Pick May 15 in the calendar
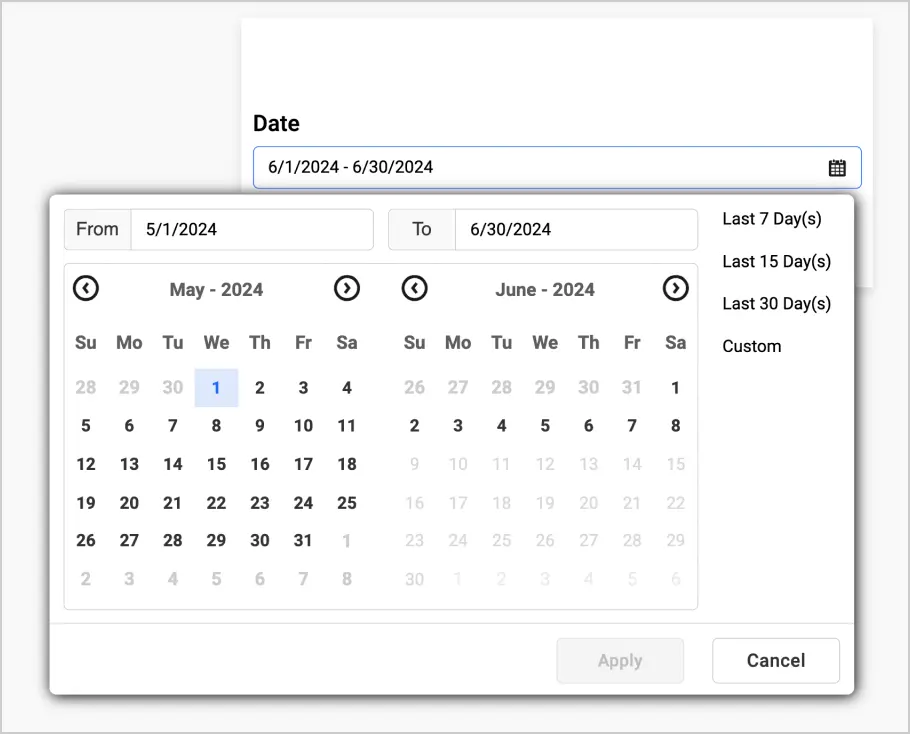910x734 pixels. [x=216, y=464]
